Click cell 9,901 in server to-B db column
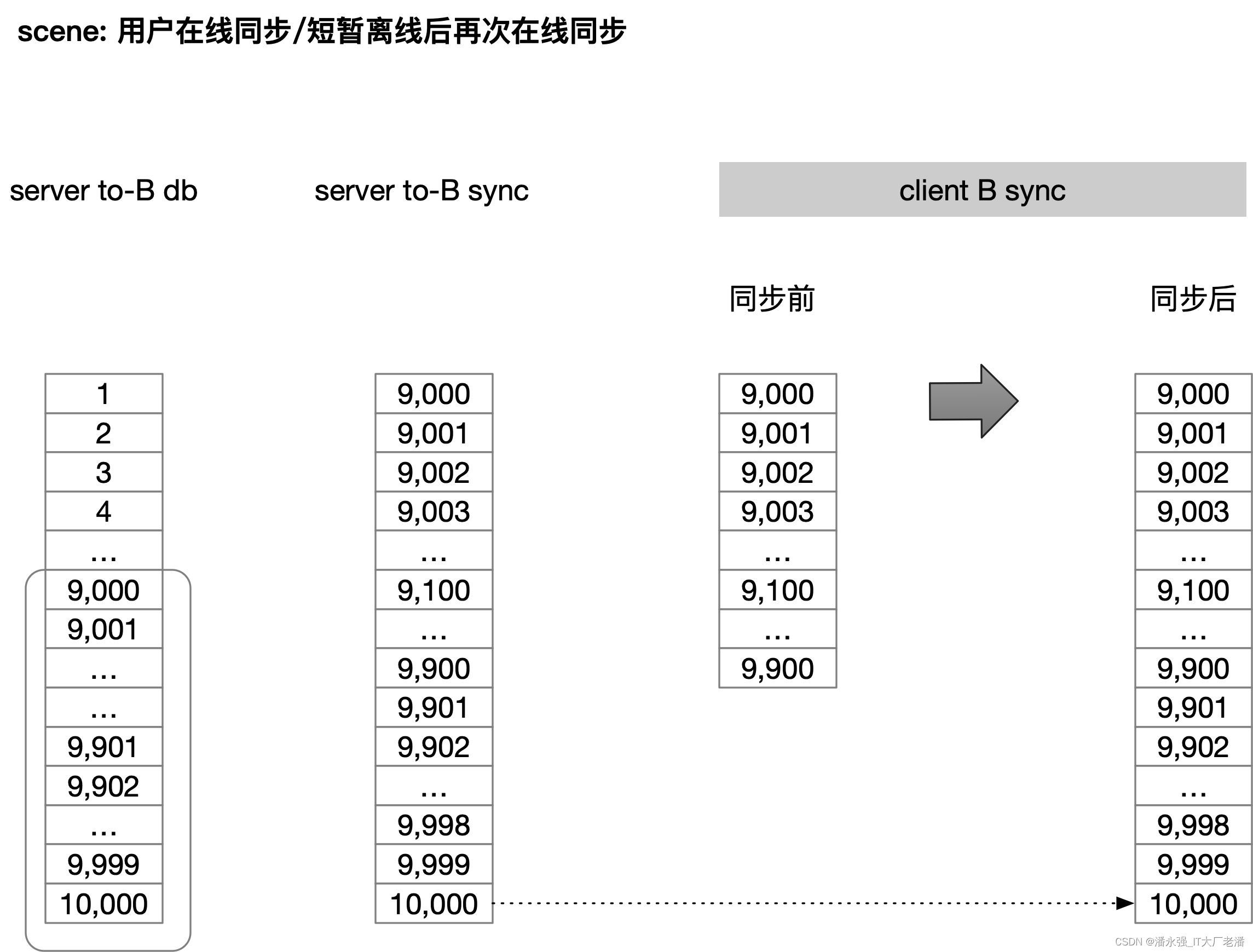The width and height of the screenshot is (1253, 952). (103, 746)
